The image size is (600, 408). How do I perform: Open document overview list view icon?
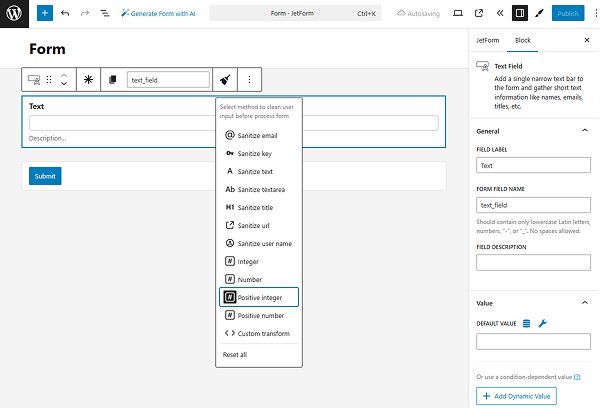click(105, 14)
